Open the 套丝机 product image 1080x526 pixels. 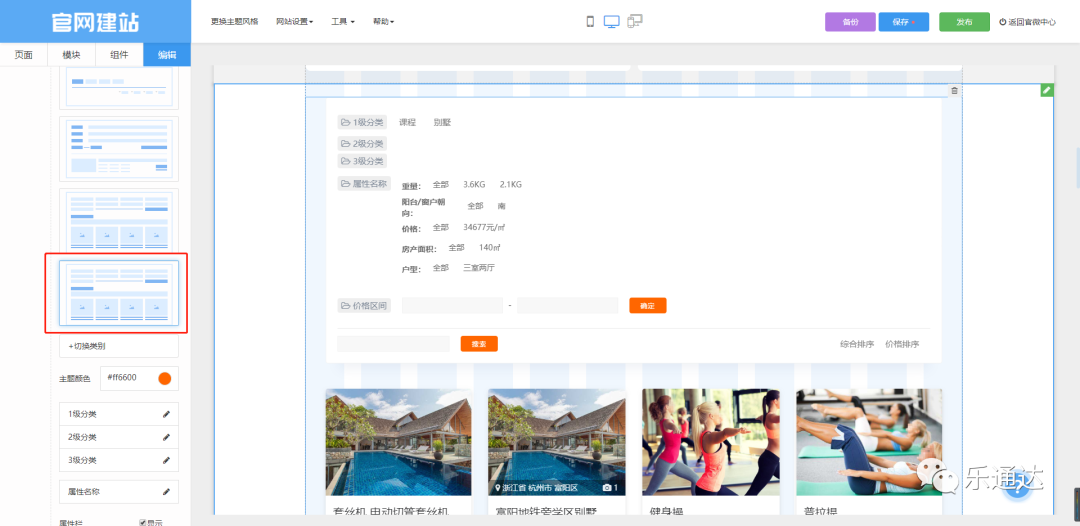(x=399, y=442)
